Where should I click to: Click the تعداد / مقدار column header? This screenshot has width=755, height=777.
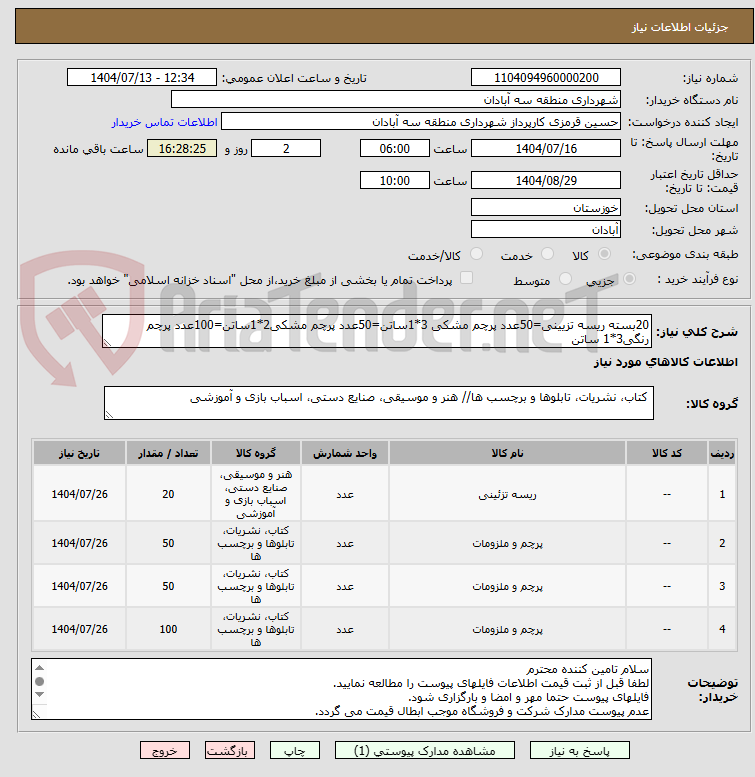click(168, 453)
